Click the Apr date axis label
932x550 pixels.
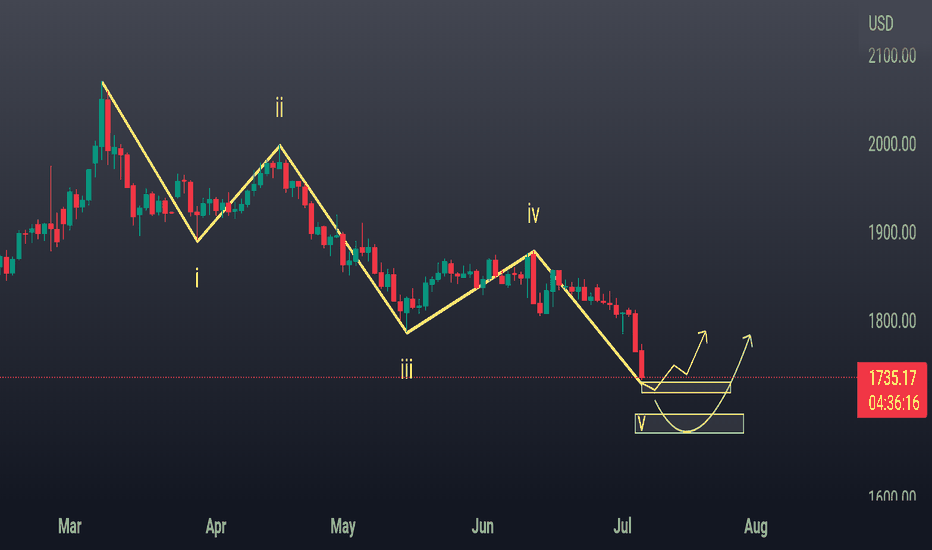(216, 526)
